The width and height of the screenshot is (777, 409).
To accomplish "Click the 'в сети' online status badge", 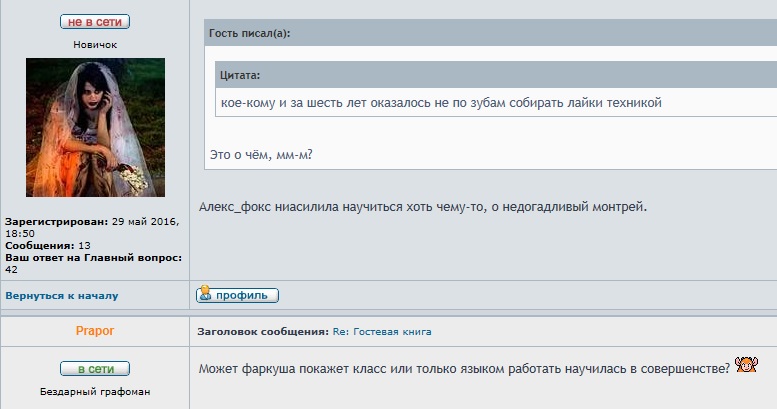I will [95, 369].
